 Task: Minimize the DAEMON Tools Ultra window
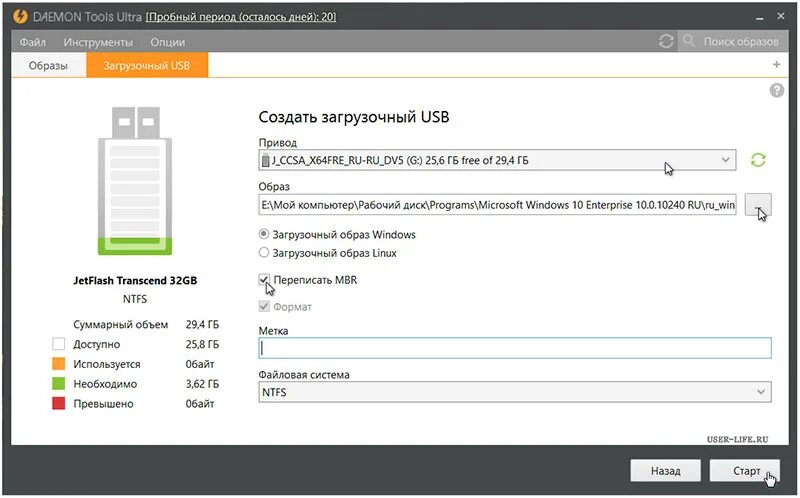[x=759, y=18]
